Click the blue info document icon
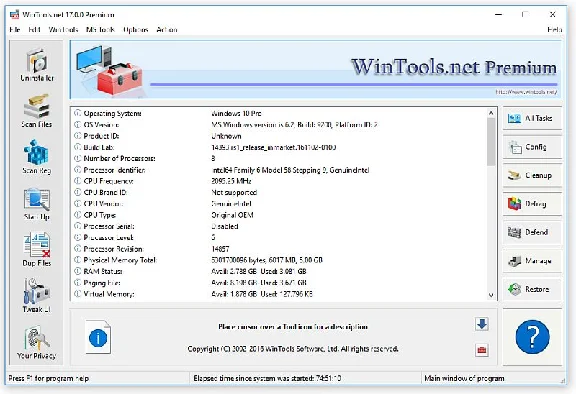 tap(98, 337)
